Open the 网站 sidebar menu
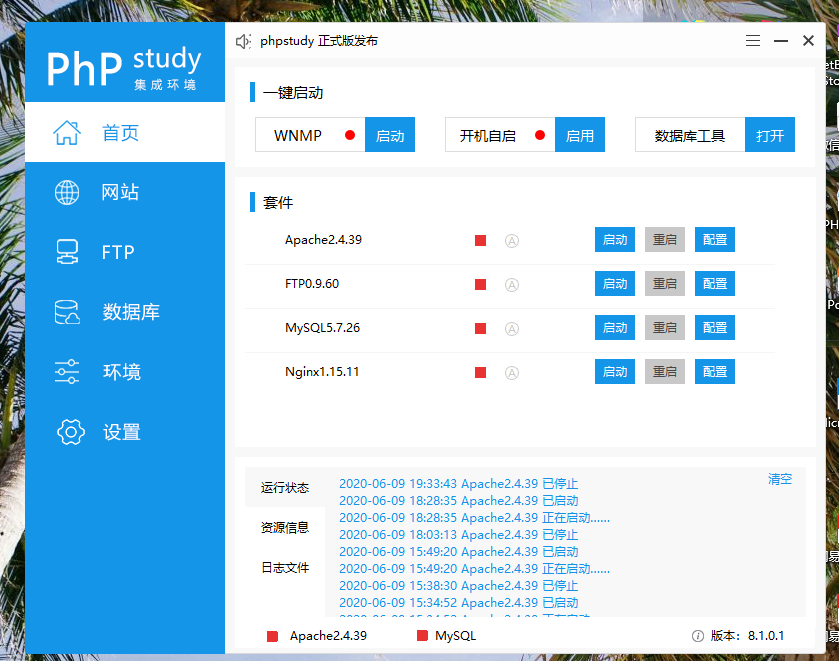839x661 pixels. (x=125, y=192)
